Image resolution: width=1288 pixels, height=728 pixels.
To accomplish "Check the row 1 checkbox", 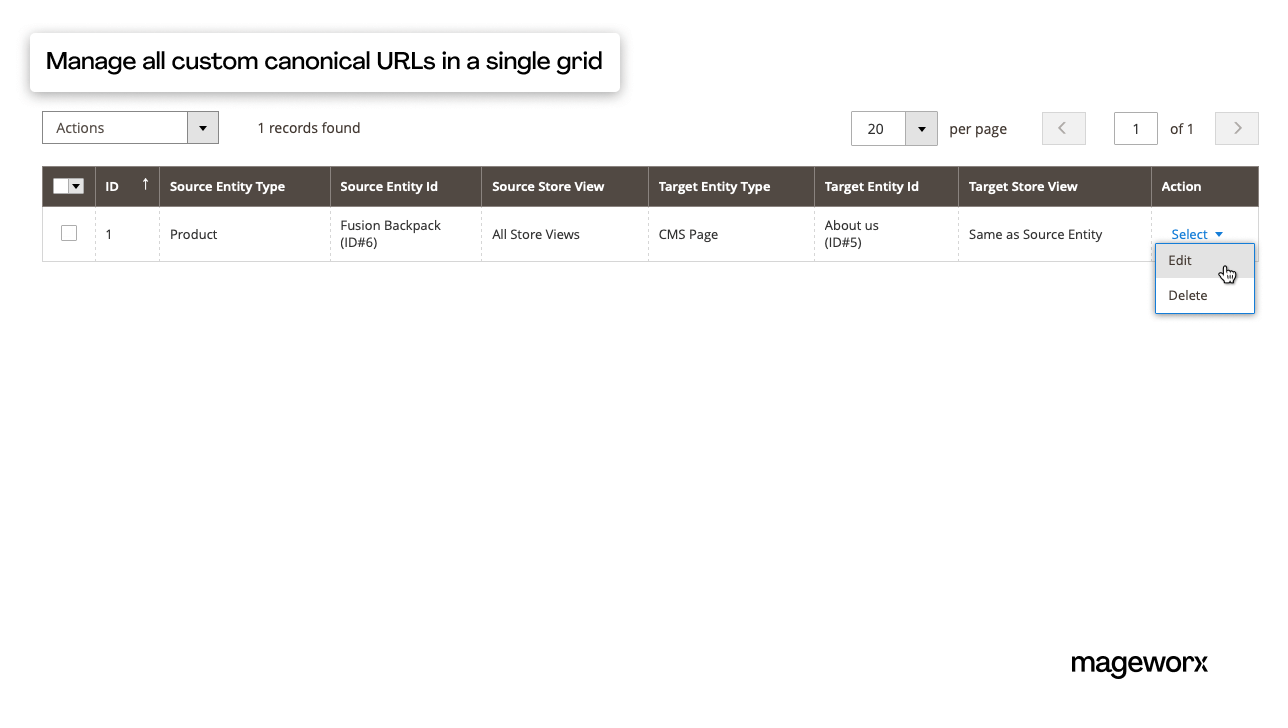I will [69, 233].
